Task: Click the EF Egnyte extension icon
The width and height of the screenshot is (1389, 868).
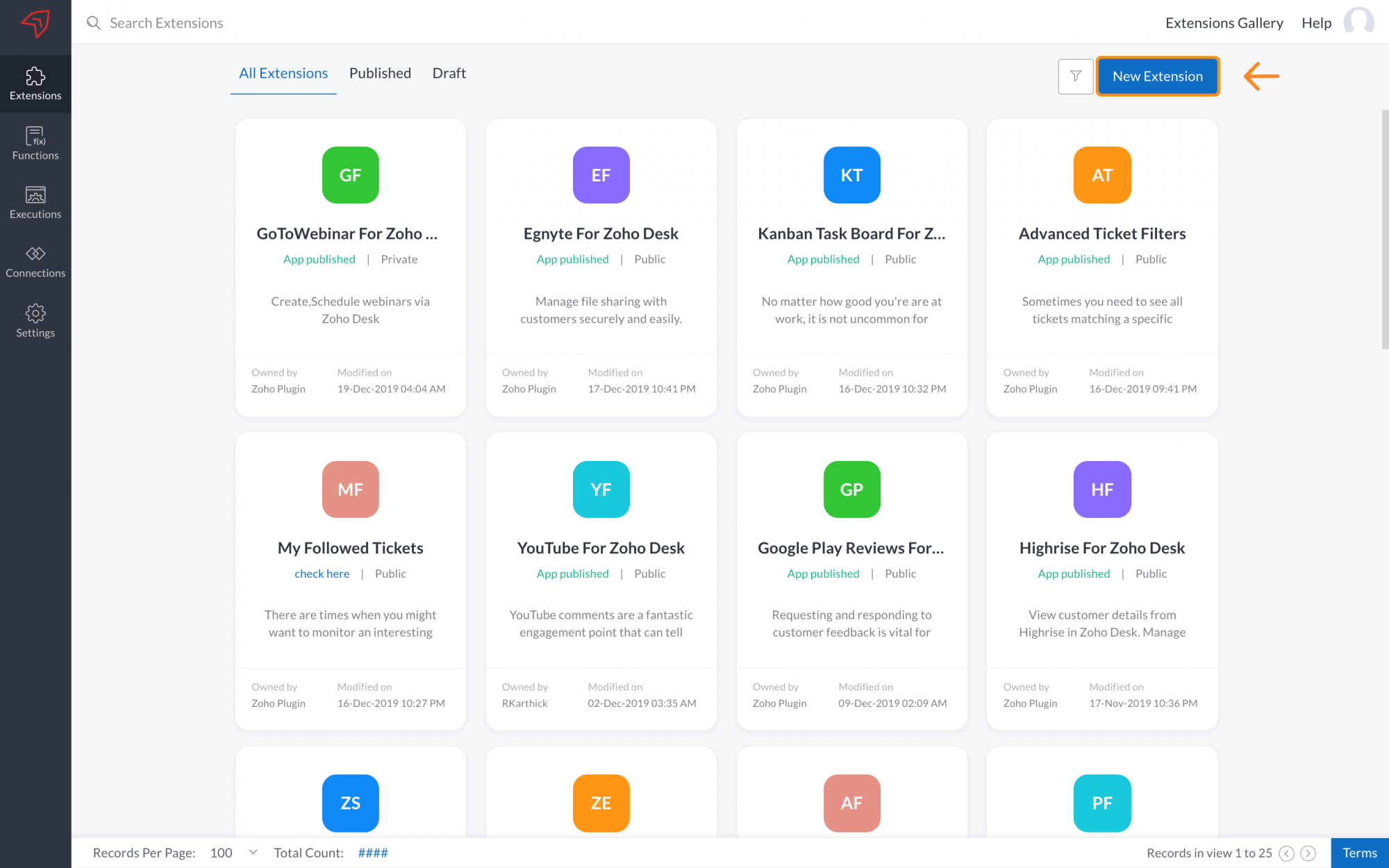Action: [x=601, y=175]
